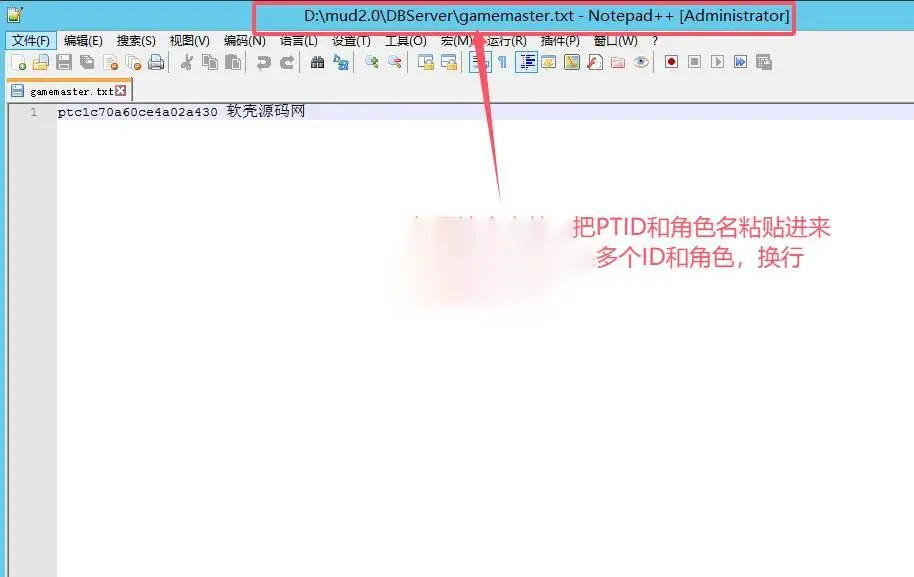Click the Redo arrow icon
Screen dimensions: 914x577
click(x=287, y=62)
